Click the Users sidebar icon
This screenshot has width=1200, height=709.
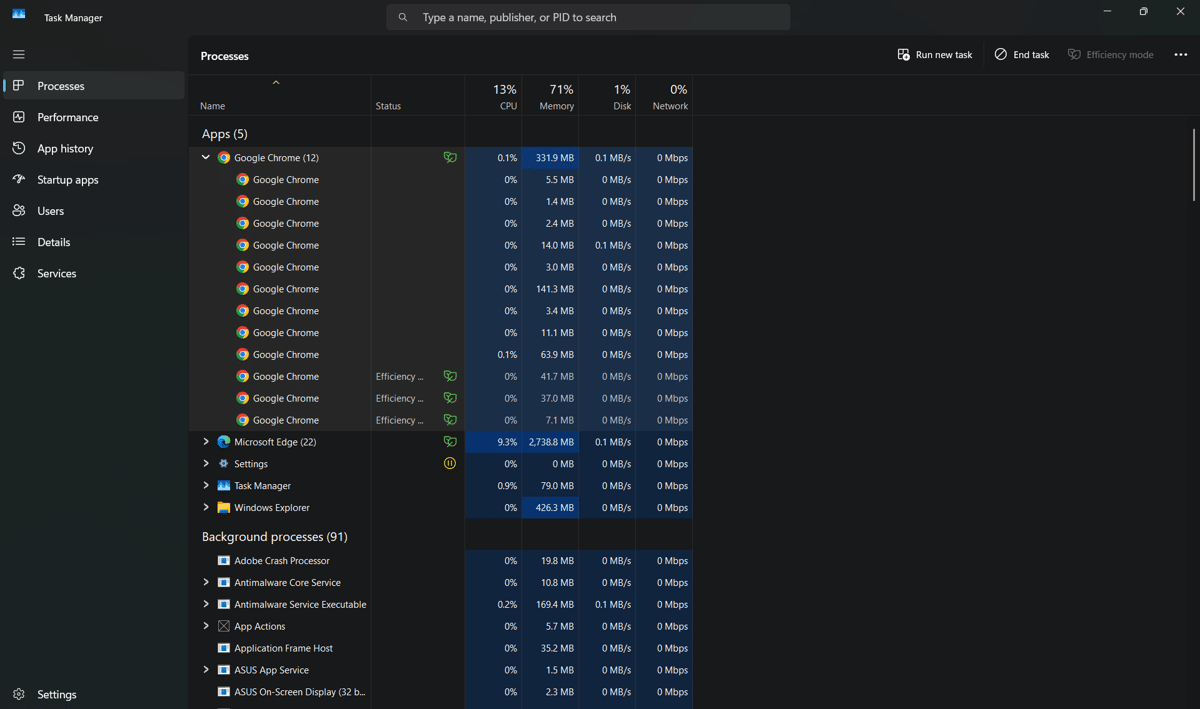[19, 211]
